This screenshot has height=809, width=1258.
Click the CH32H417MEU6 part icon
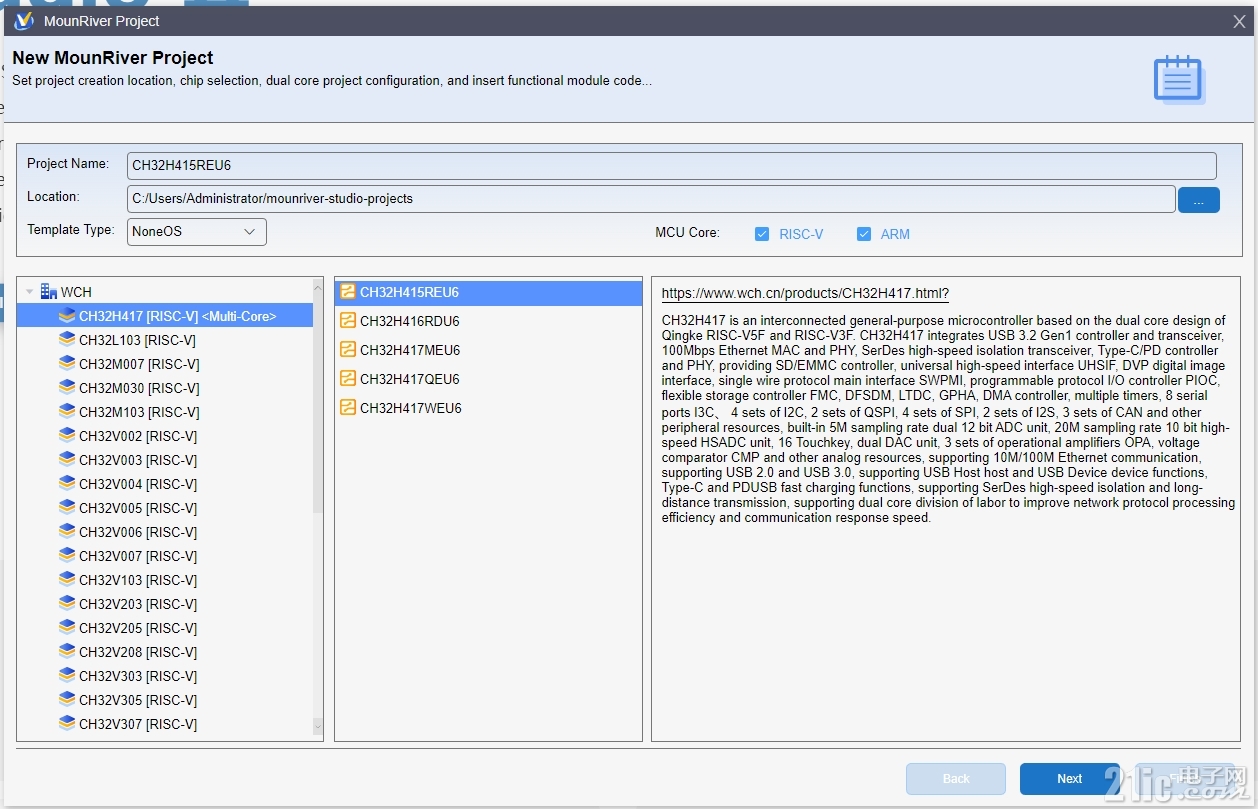pos(348,350)
